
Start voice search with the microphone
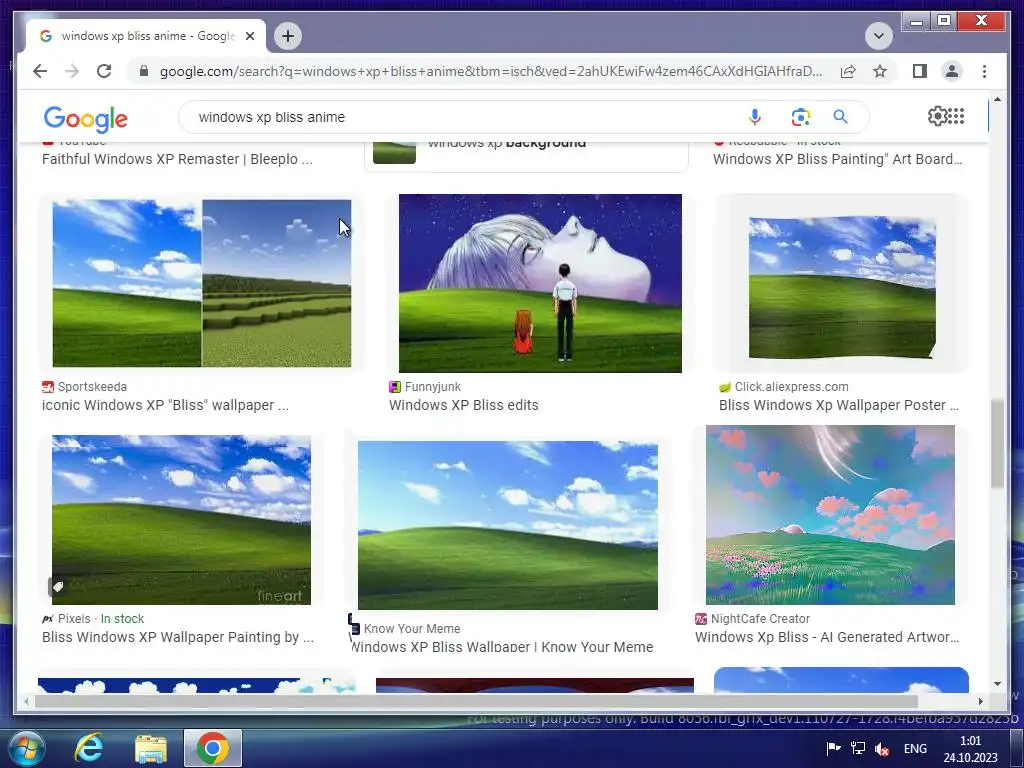tap(754, 117)
